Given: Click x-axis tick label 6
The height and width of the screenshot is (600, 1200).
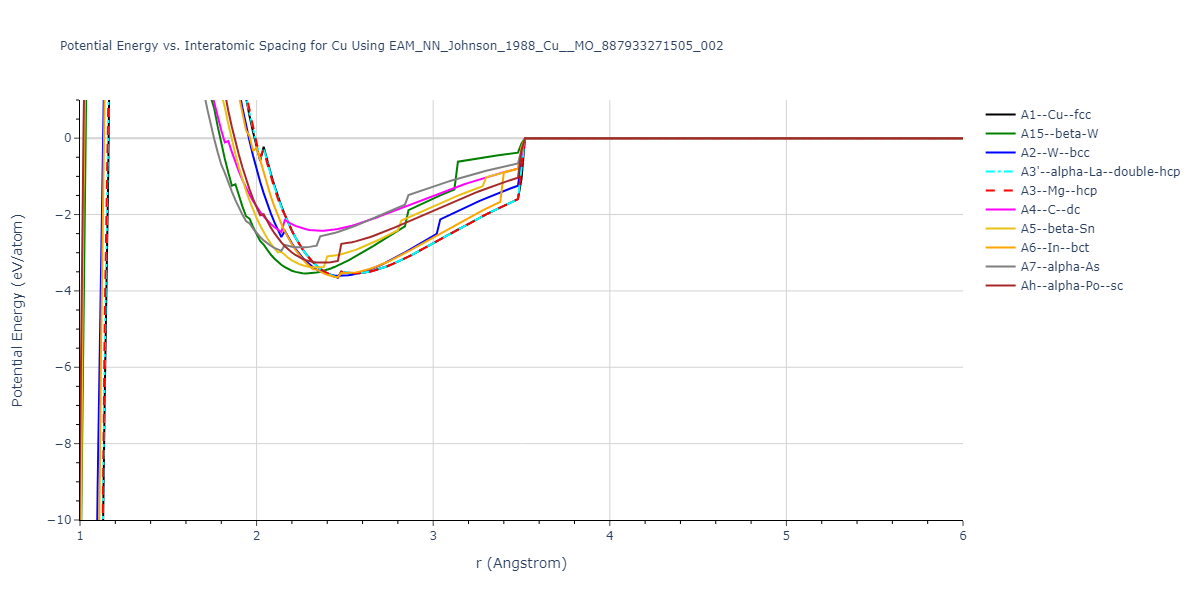Looking at the screenshot, I should coord(962,536).
